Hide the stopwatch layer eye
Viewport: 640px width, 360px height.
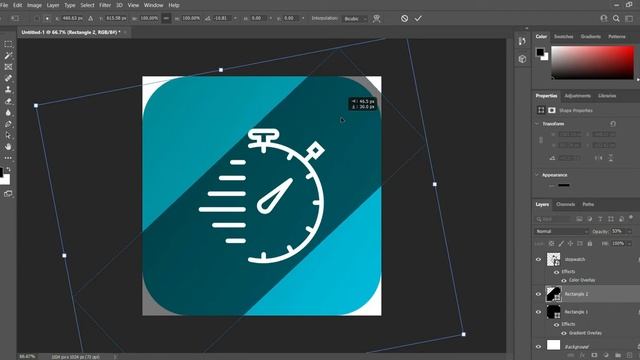[x=538, y=260]
